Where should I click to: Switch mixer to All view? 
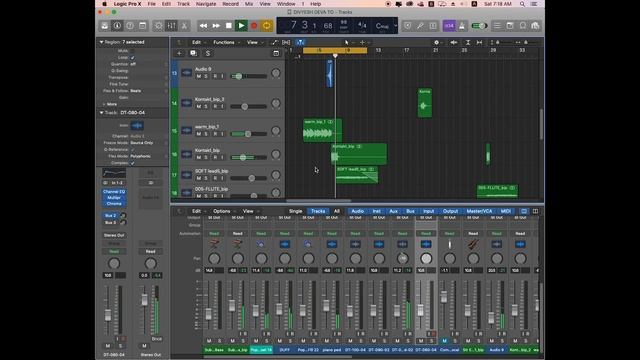click(x=337, y=211)
